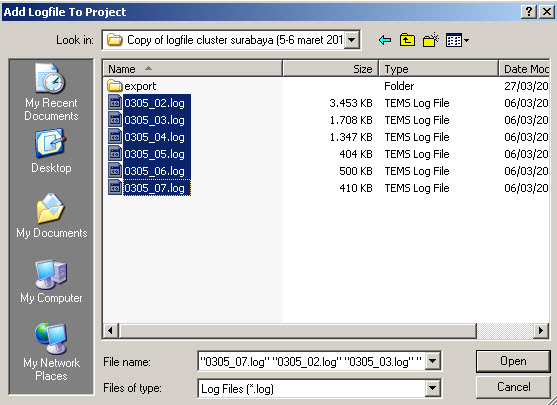This screenshot has width=557, height=405.
Task: Click the 0305_03.log file icon
Action: pyautogui.click(x=115, y=120)
